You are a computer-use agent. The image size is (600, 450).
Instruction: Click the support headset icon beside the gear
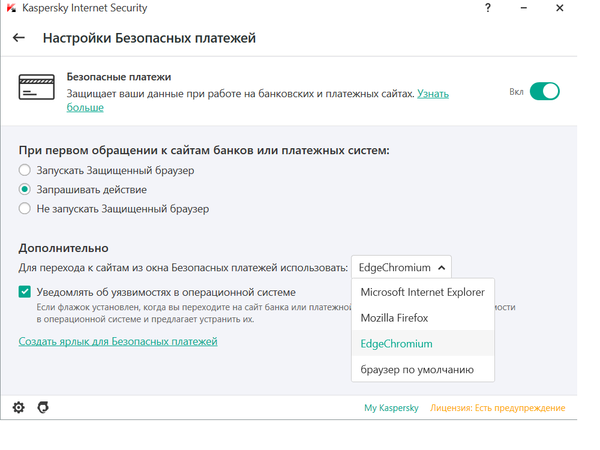[42, 408]
